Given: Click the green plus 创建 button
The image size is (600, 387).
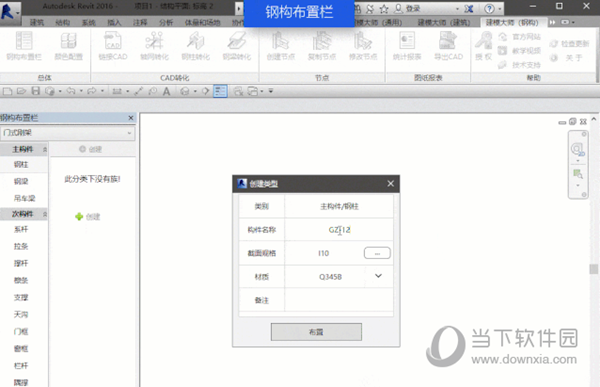Looking at the screenshot, I should coord(88,217).
